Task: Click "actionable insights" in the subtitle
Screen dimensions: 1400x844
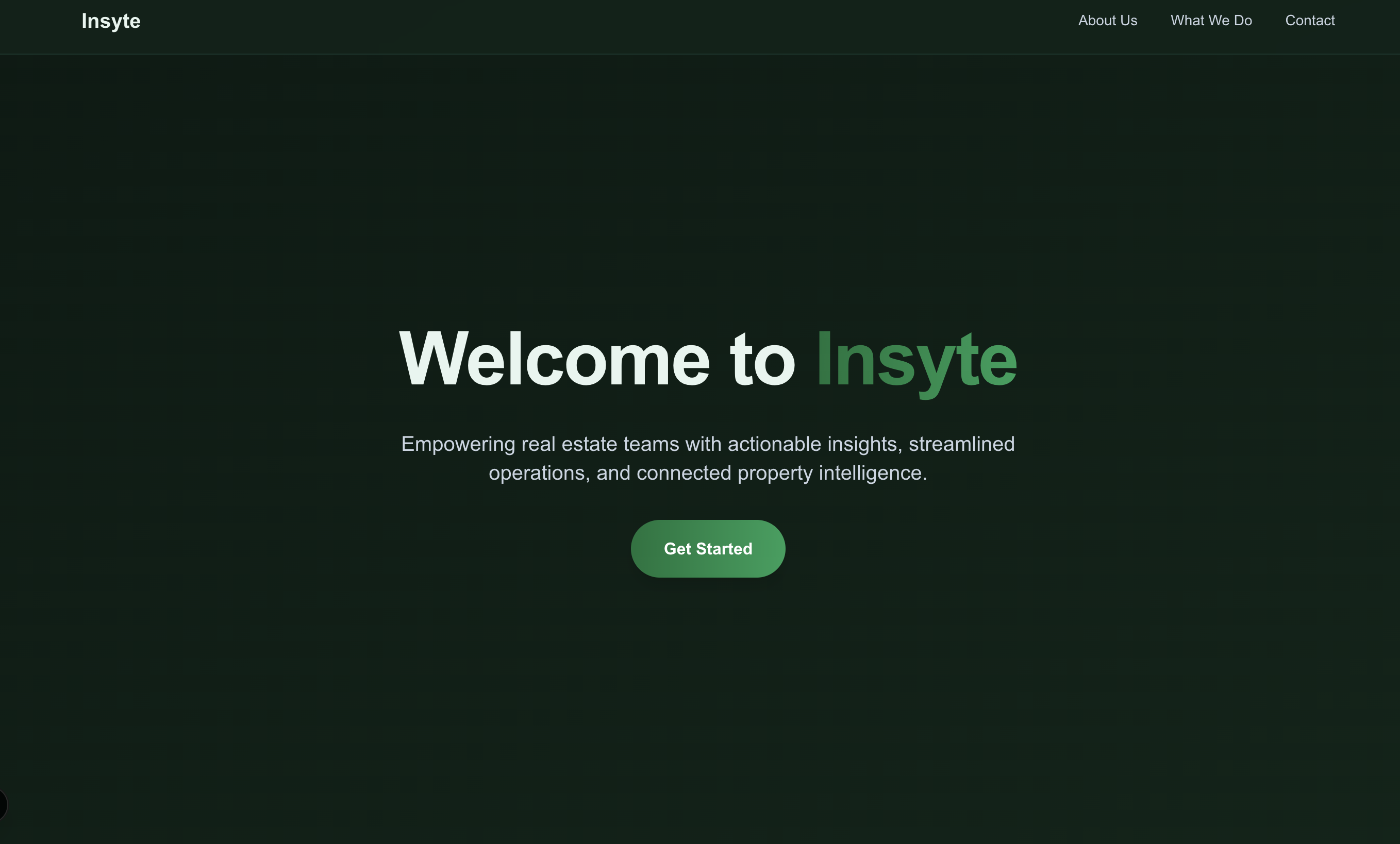Action: [x=815, y=444]
